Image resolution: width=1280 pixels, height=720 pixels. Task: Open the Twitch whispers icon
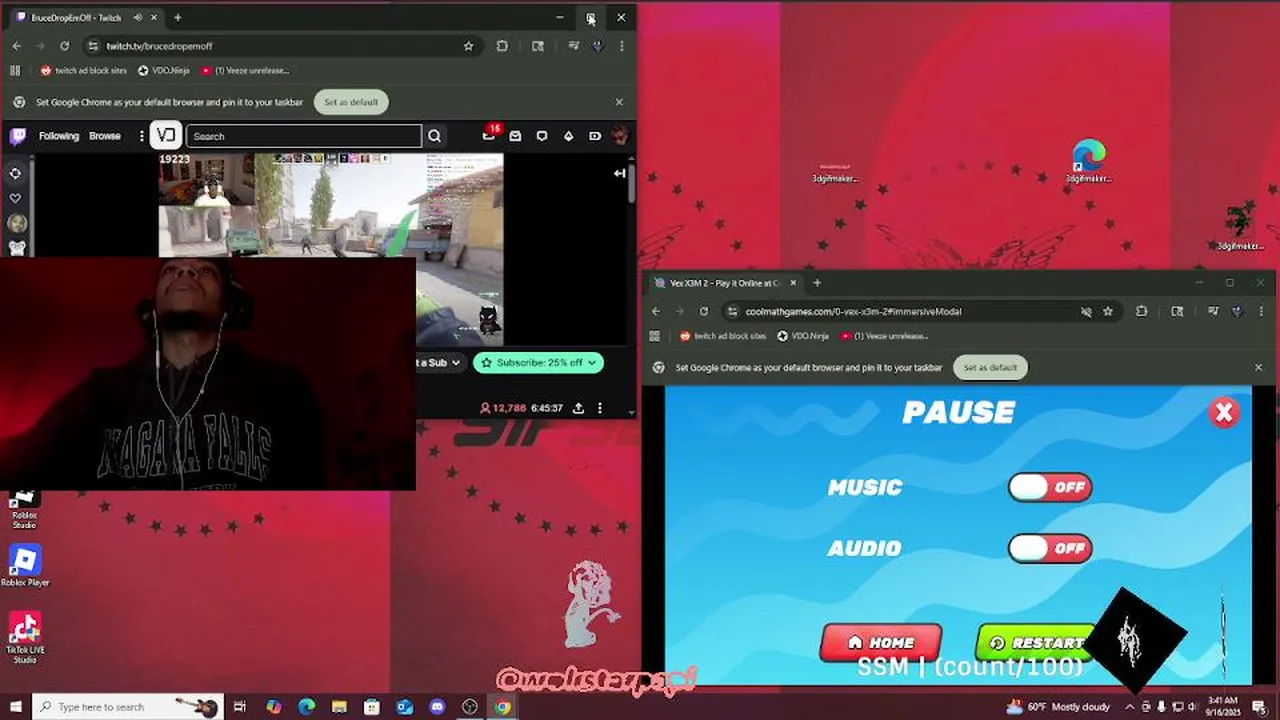coord(542,136)
